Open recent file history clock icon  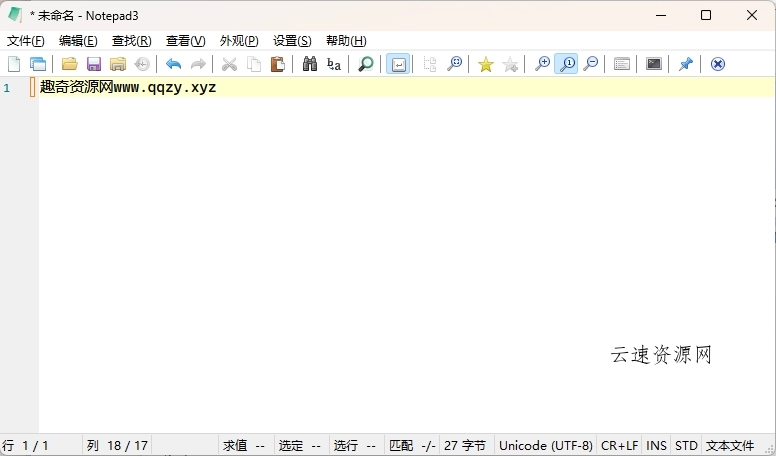pyautogui.click(x=142, y=64)
